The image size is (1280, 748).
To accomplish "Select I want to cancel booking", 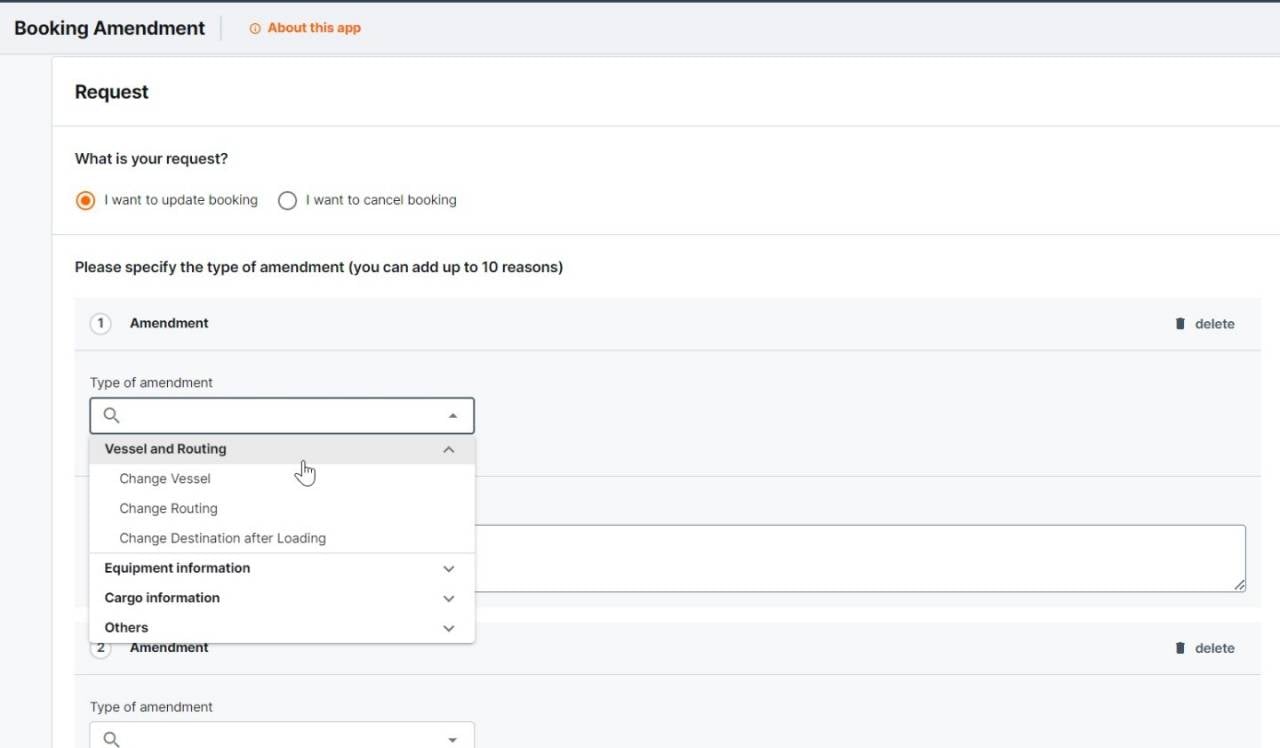I will [288, 200].
